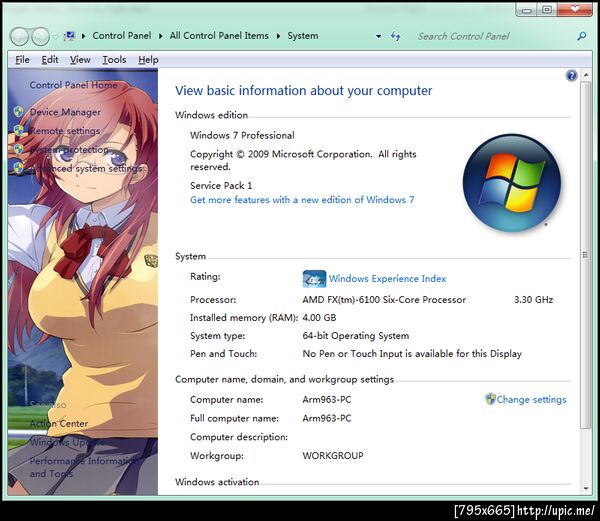Click the Windows activation section heading
Screen dimensions: 600x521
[x=217, y=482]
